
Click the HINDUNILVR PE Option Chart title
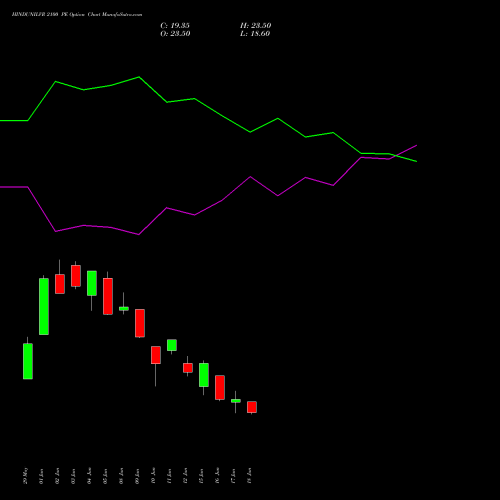click(77, 15)
